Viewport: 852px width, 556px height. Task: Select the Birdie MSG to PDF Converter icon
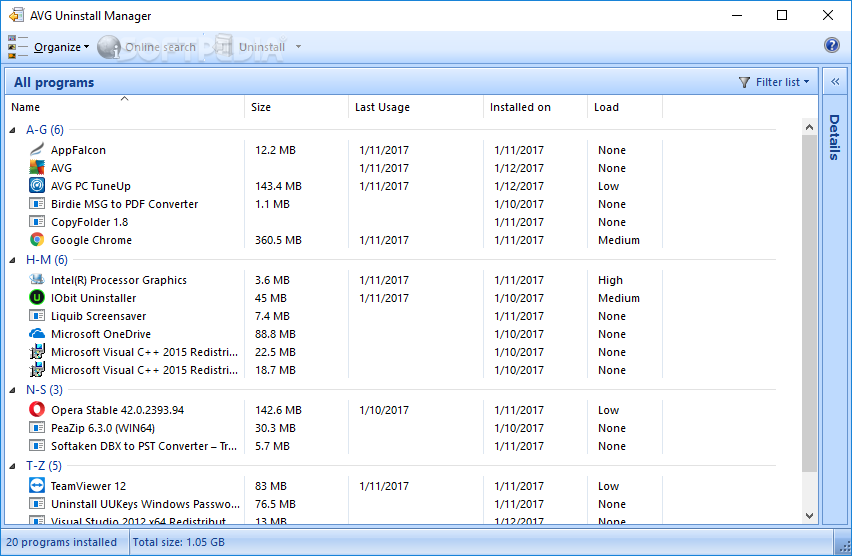(x=36, y=204)
